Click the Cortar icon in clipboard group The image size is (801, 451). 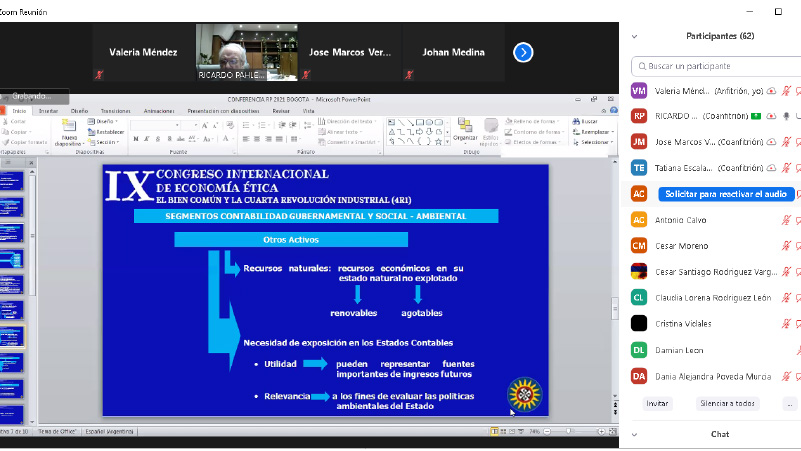coord(17,121)
